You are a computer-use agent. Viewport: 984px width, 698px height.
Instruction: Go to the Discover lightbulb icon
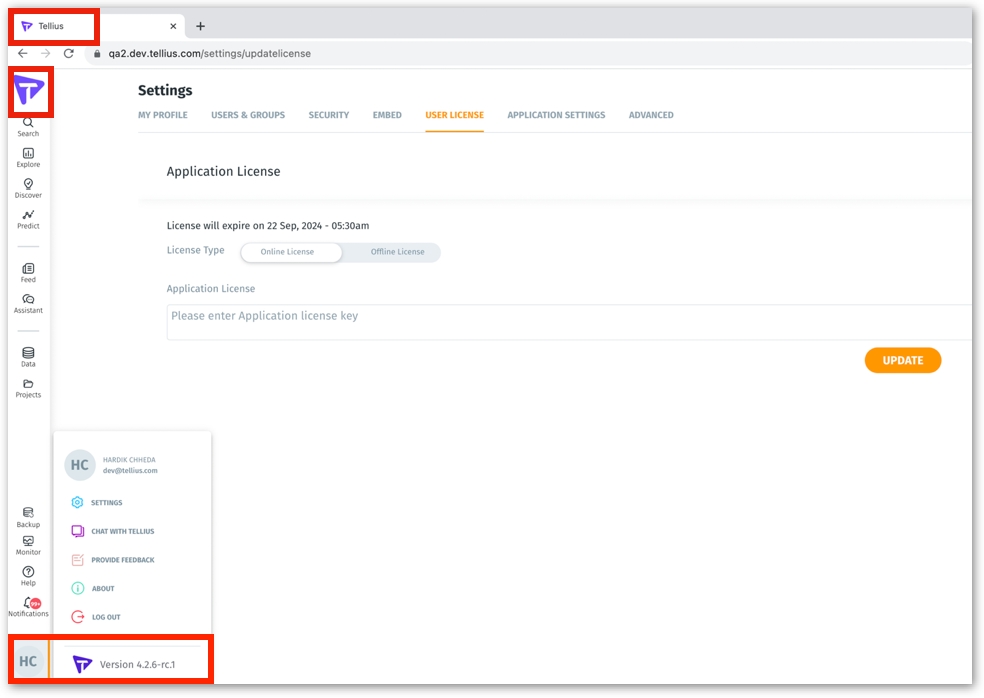pyautogui.click(x=28, y=185)
